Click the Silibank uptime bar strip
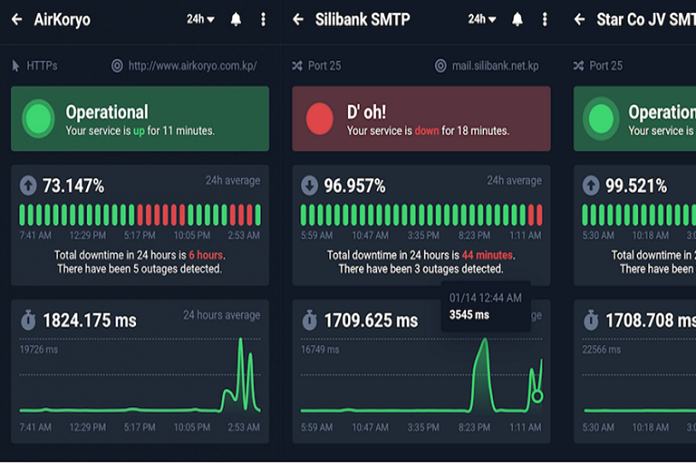696x463 pixels. 421,215
